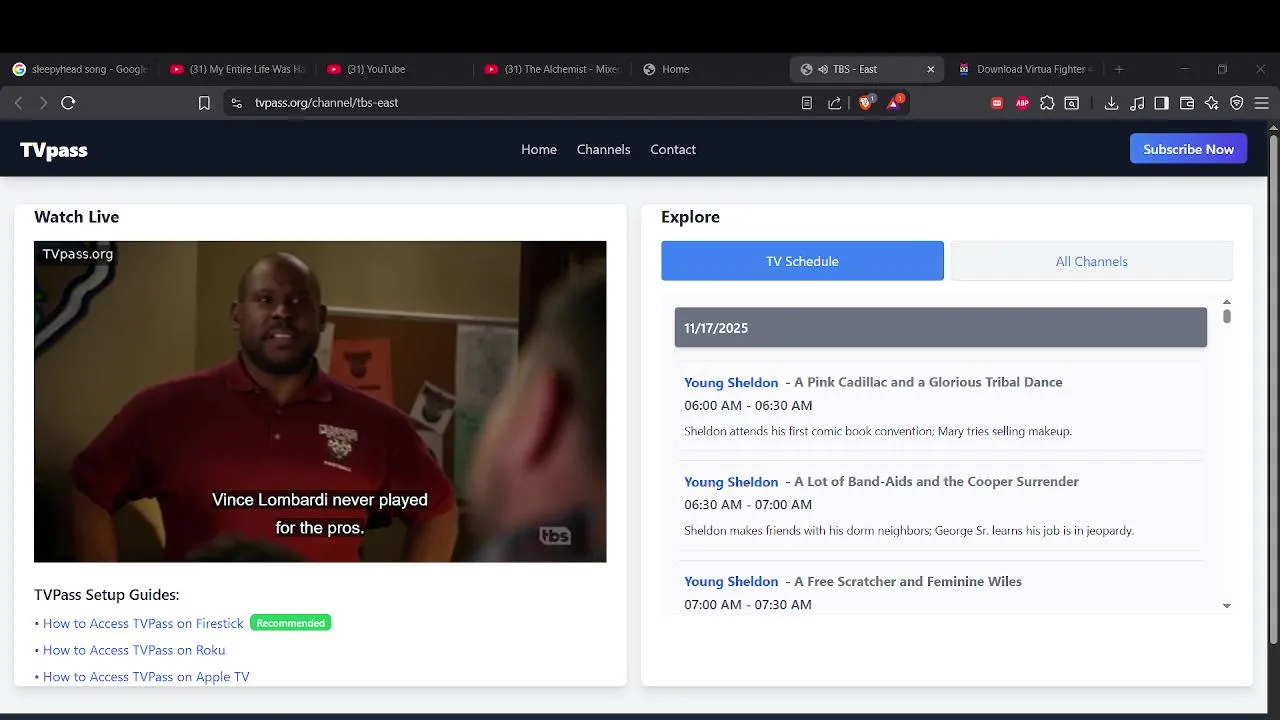The image size is (1280, 720).
Task: Select the All Channels tab
Action: point(1092,261)
